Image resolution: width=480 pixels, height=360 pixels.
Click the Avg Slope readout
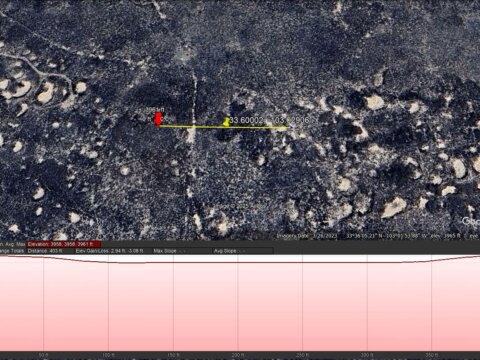[x=229, y=251]
